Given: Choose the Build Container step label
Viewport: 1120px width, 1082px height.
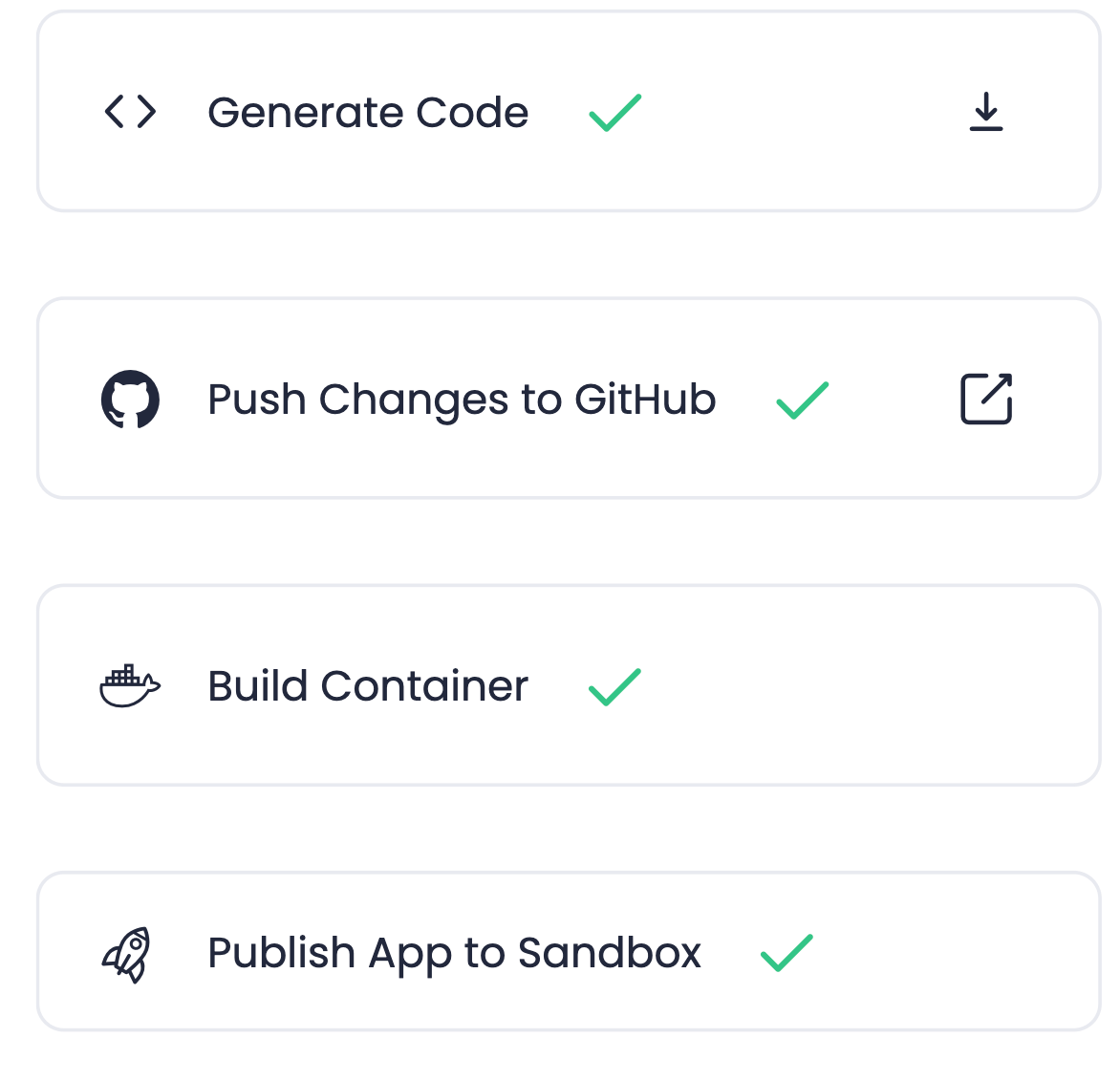Looking at the screenshot, I should (x=368, y=686).
